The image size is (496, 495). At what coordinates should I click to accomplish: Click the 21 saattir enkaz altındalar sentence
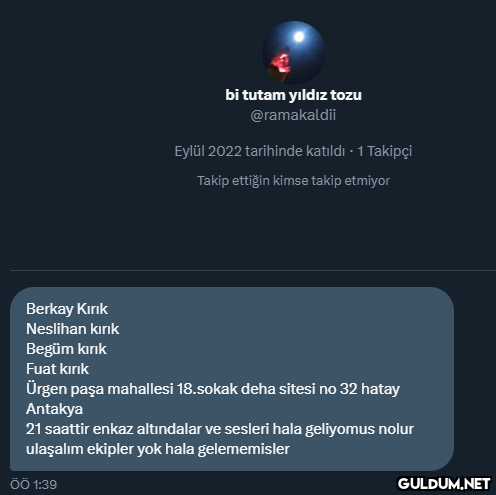[x=220, y=429]
